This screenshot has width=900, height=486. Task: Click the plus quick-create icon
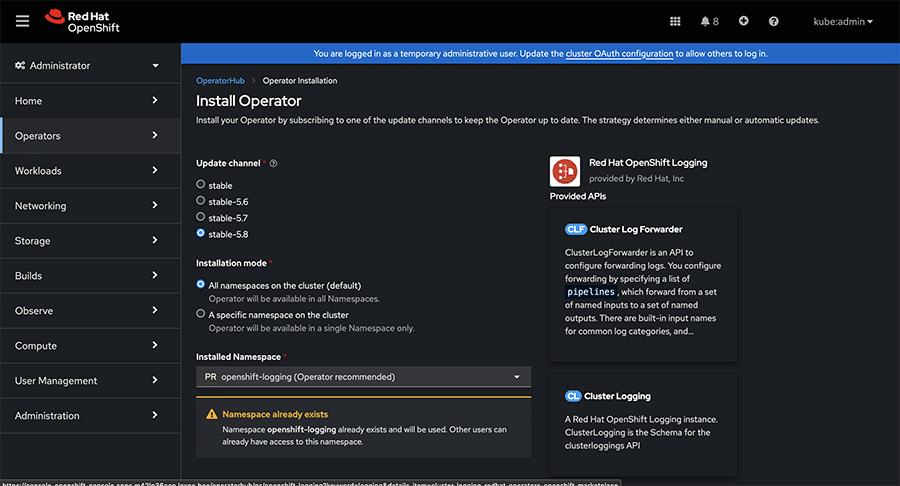(x=743, y=21)
